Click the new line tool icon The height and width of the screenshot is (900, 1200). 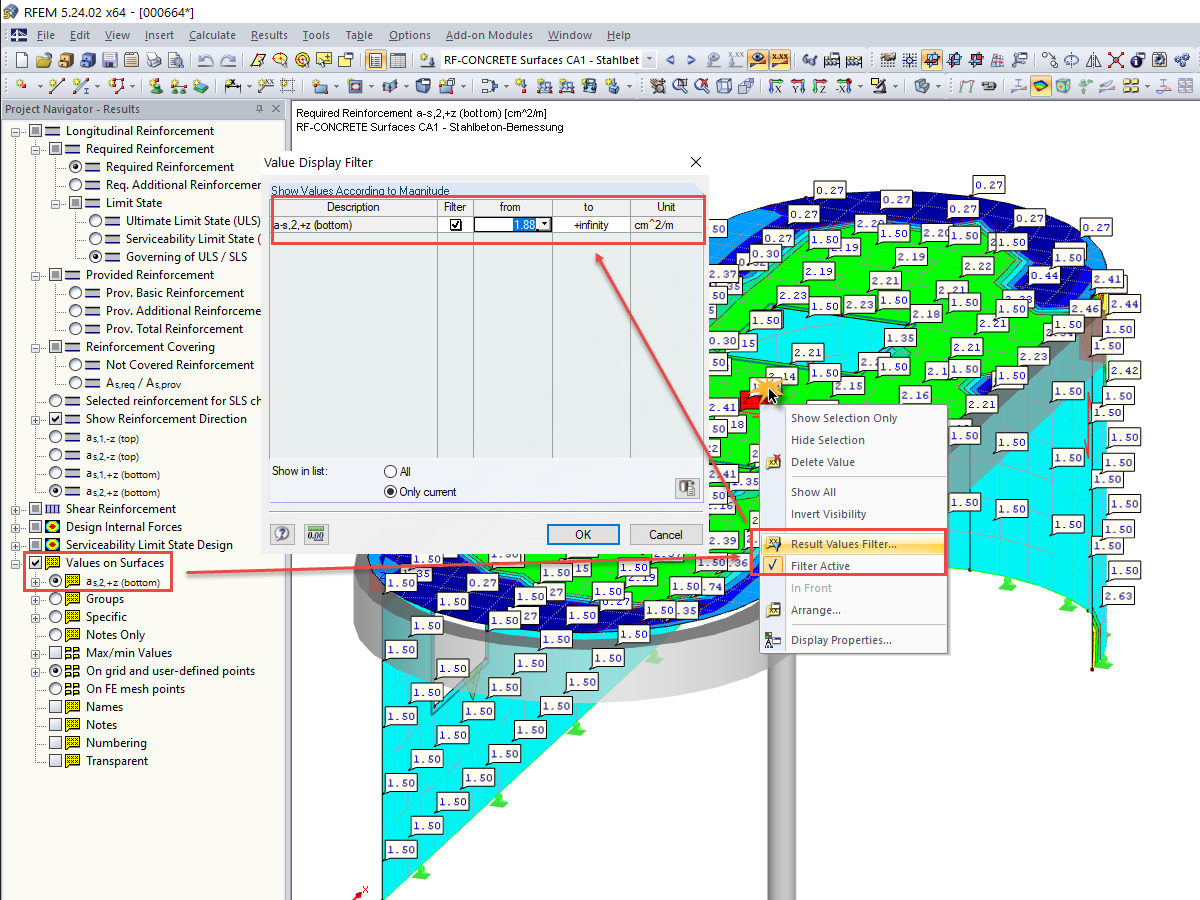pos(56,86)
